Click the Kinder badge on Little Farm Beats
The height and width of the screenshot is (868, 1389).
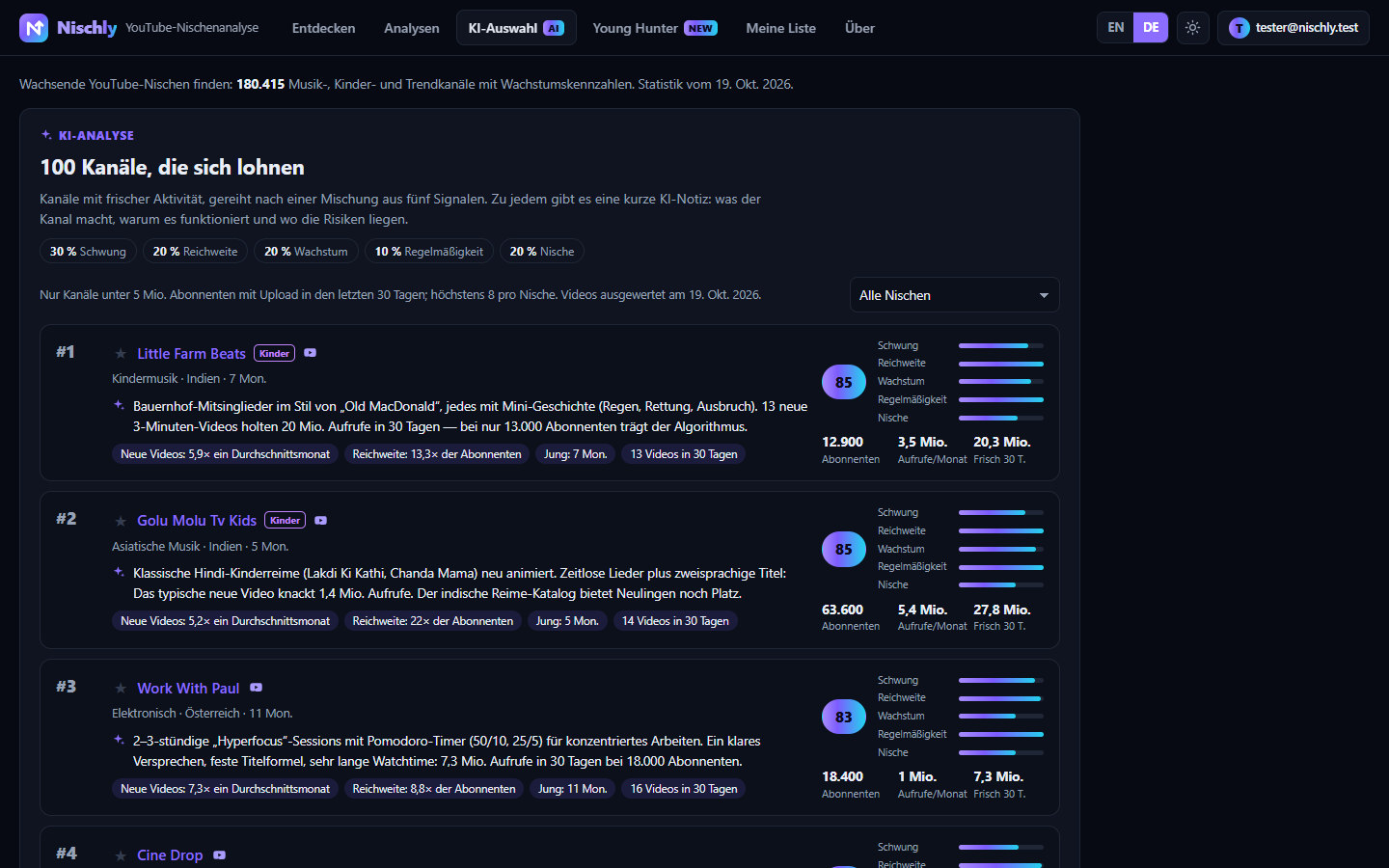click(x=275, y=353)
